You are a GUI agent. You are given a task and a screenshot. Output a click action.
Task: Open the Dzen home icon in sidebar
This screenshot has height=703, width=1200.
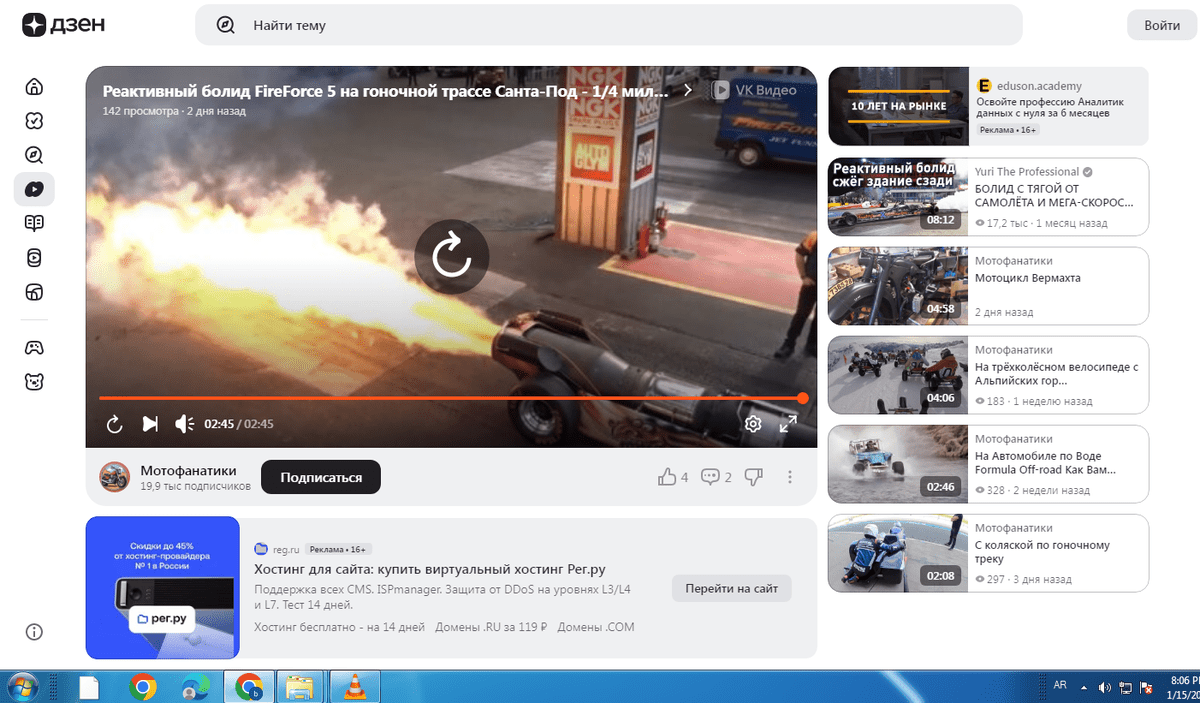[34, 86]
